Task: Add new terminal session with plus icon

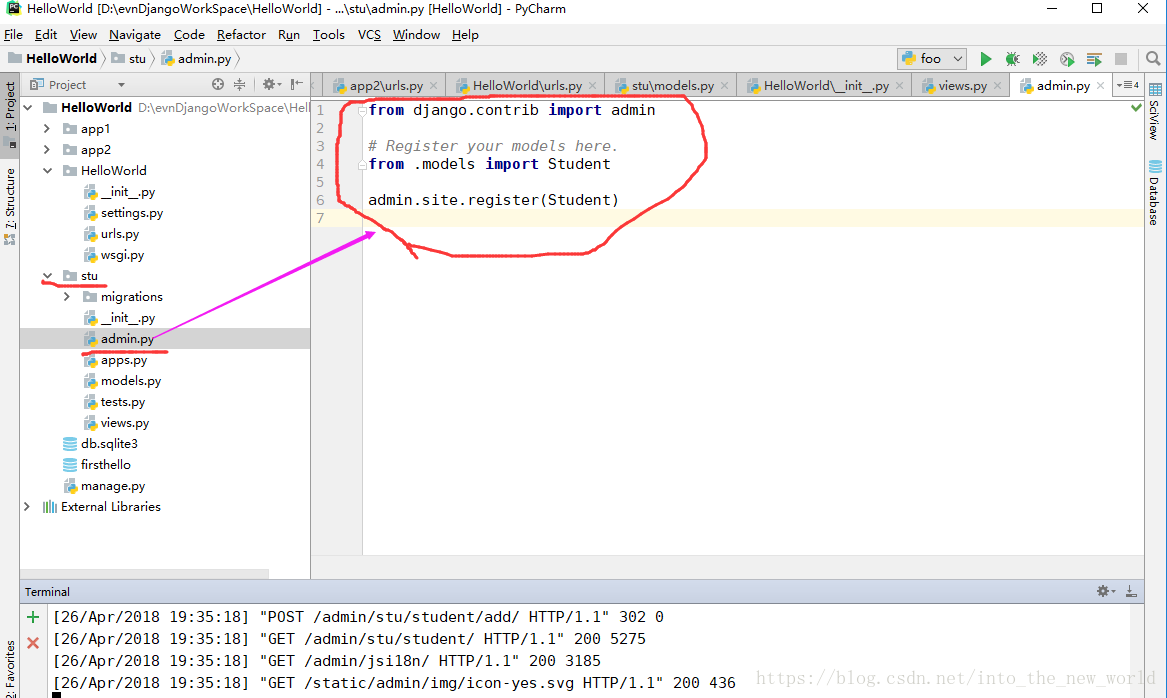Action: tap(33, 617)
